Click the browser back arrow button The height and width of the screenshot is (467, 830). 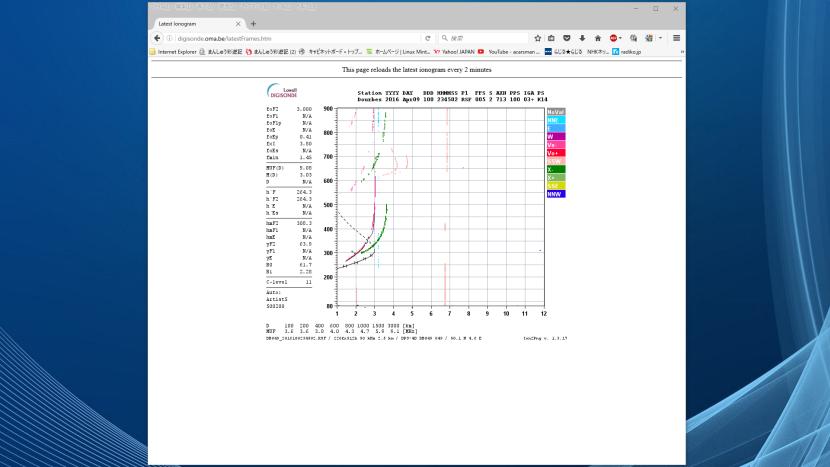coord(158,38)
